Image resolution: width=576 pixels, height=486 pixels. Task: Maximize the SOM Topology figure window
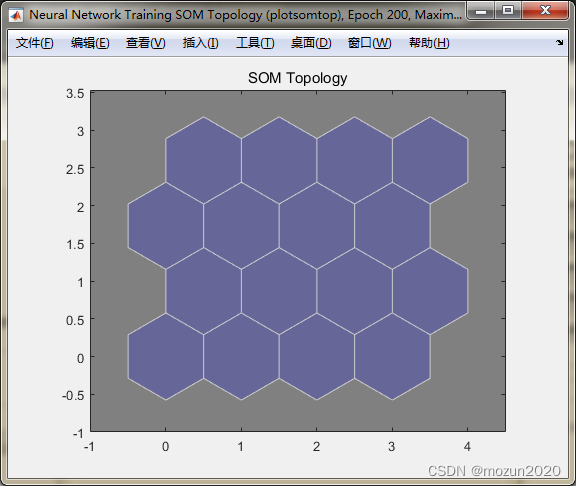click(x=508, y=10)
